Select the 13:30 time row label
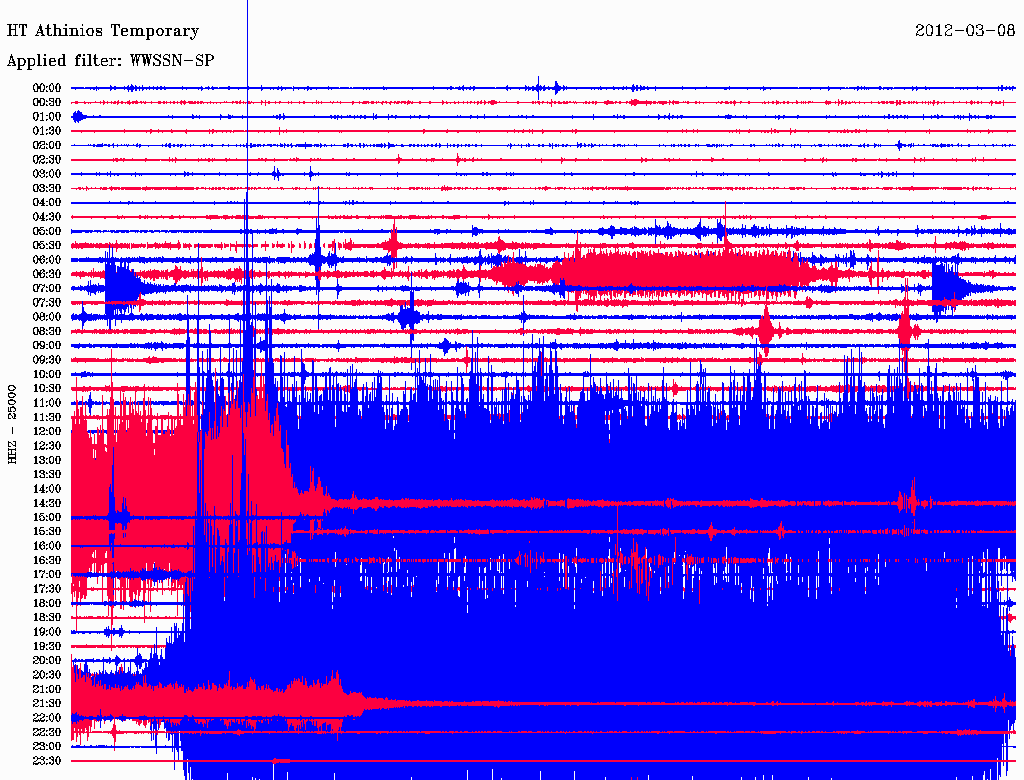This screenshot has height=780, width=1024. coord(47,474)
